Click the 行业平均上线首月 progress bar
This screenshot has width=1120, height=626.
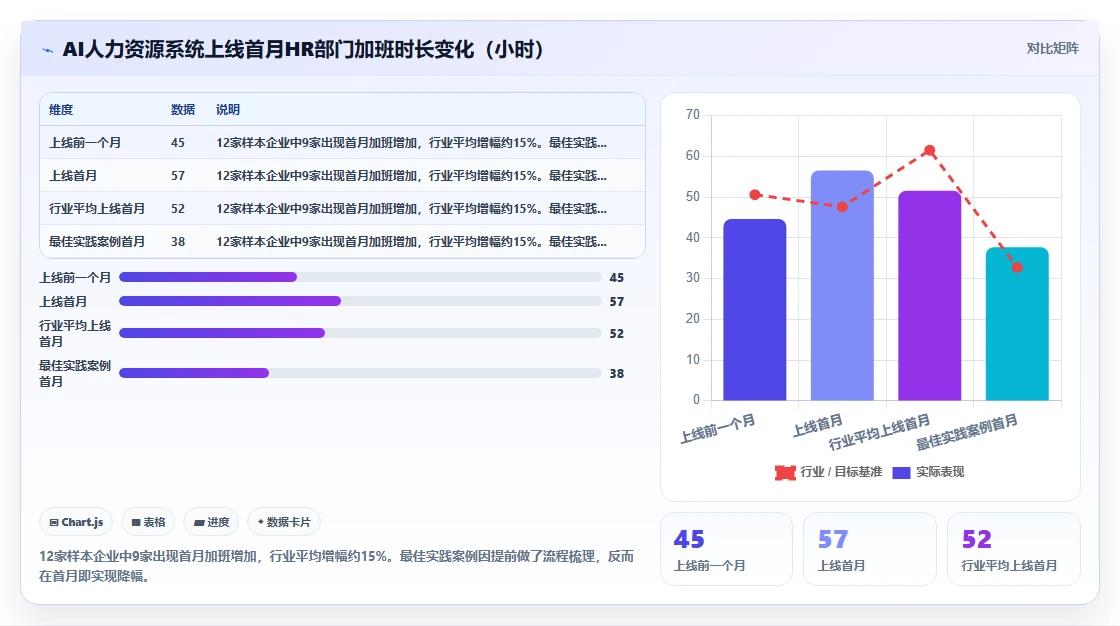[360, 333]
